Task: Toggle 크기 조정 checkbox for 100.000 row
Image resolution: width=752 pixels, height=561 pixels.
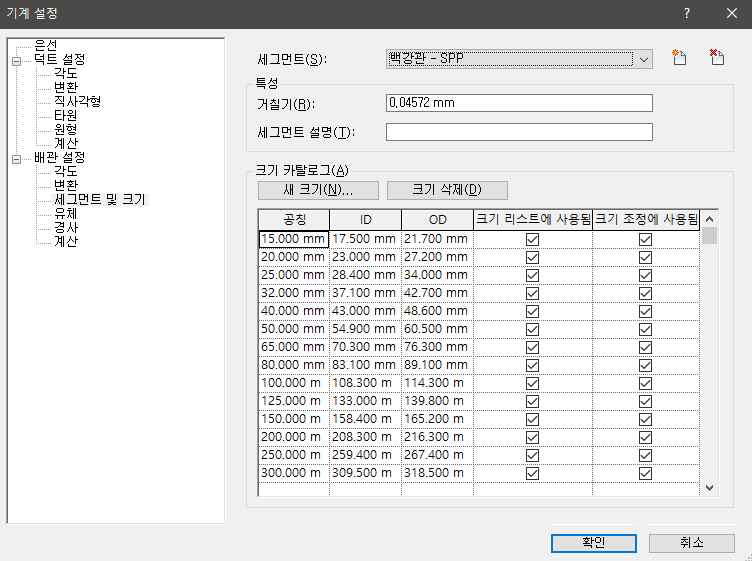Action: click(x=646, y=383)
